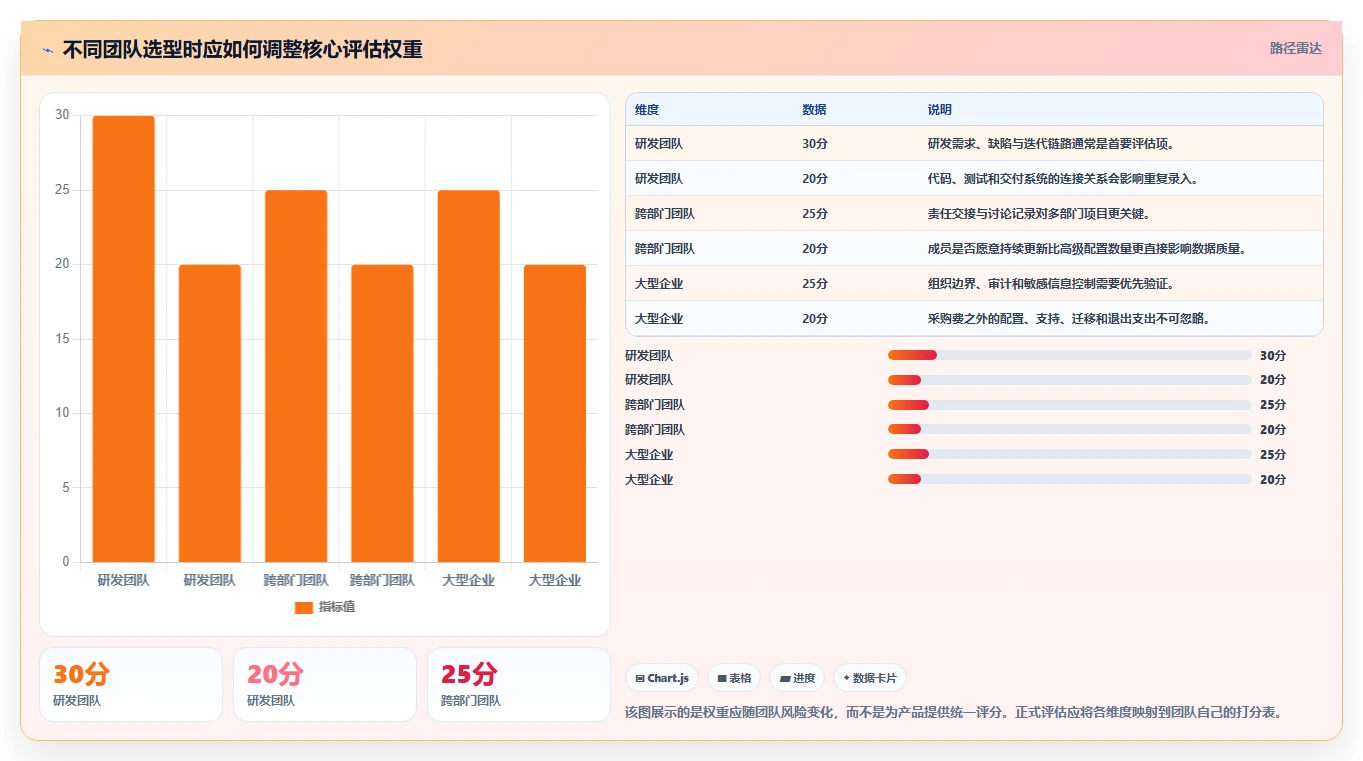Click the 大型企业 chart bar valued 20

[x=554, y=413]
